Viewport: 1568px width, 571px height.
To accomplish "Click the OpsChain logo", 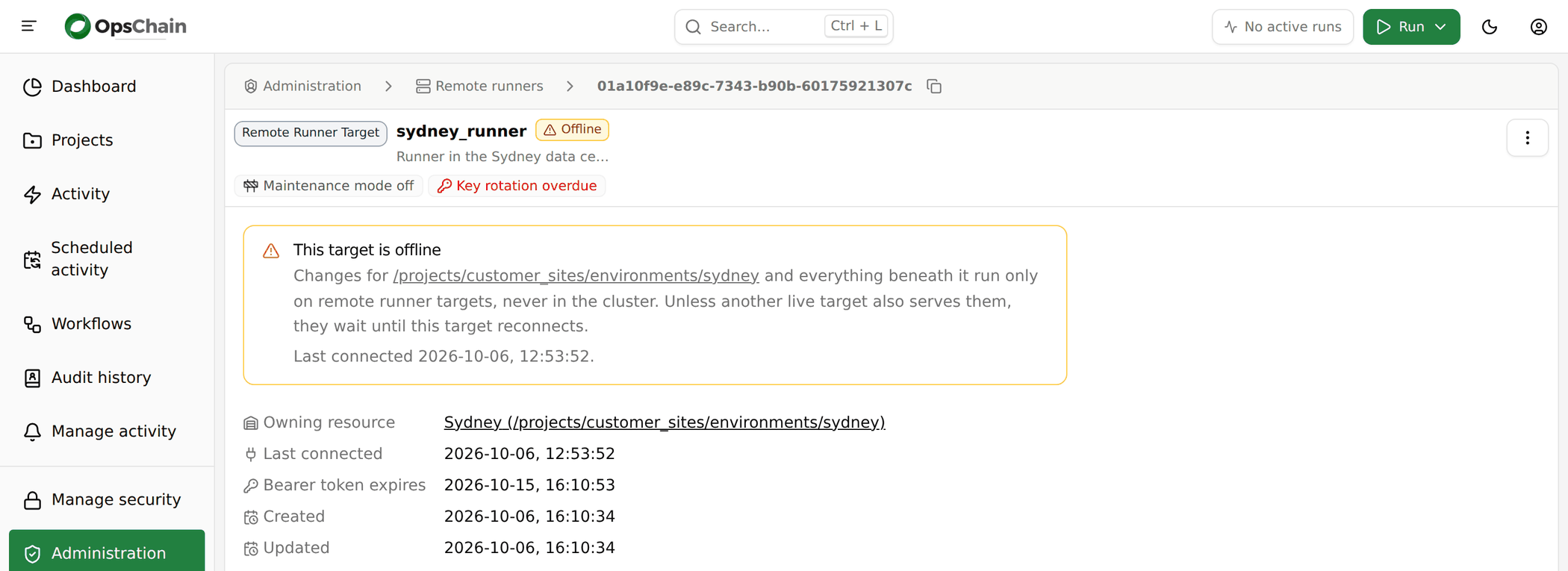I will click(x=125, y=26).
